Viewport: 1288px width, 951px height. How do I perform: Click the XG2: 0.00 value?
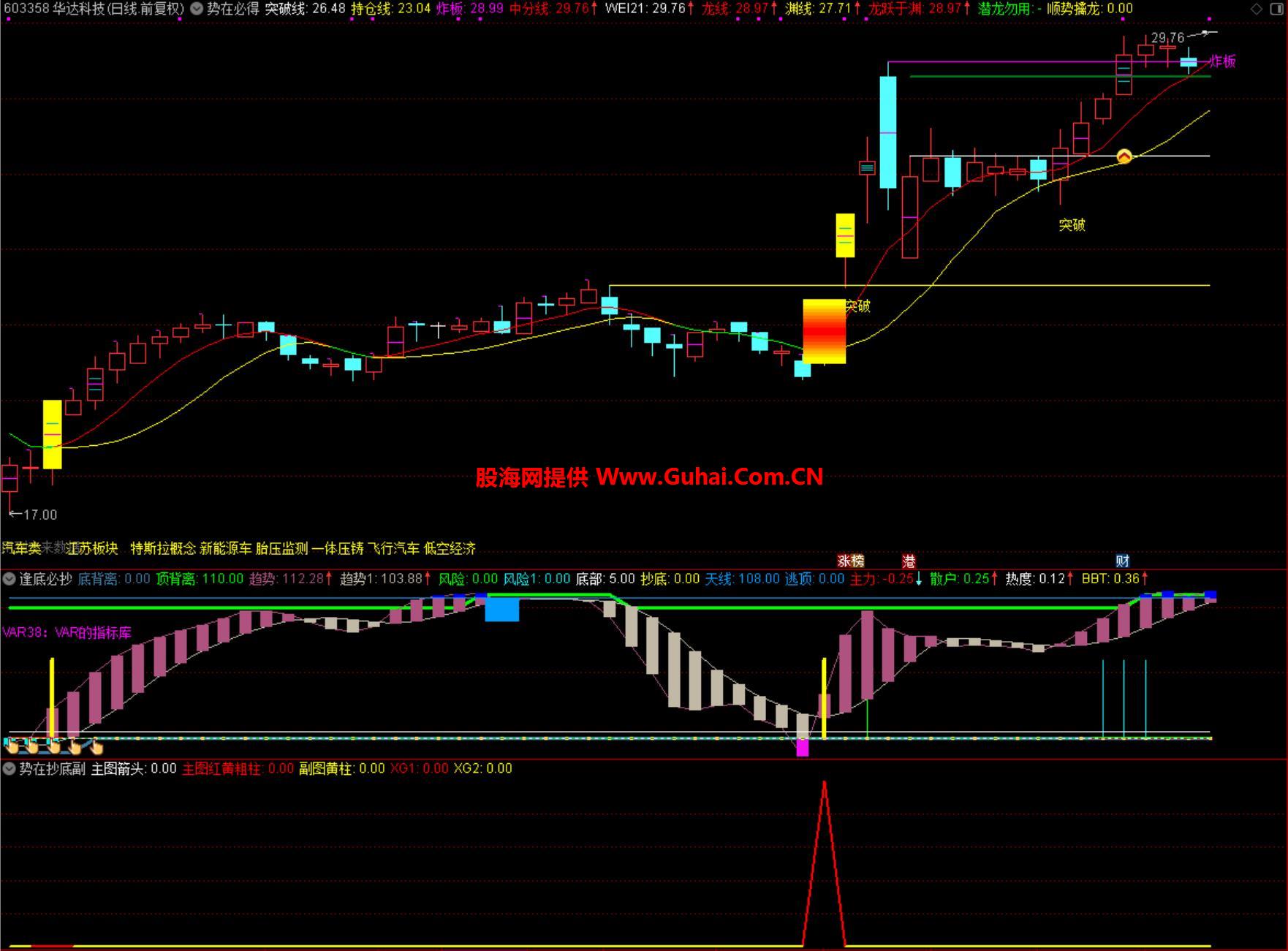point(482,768)
